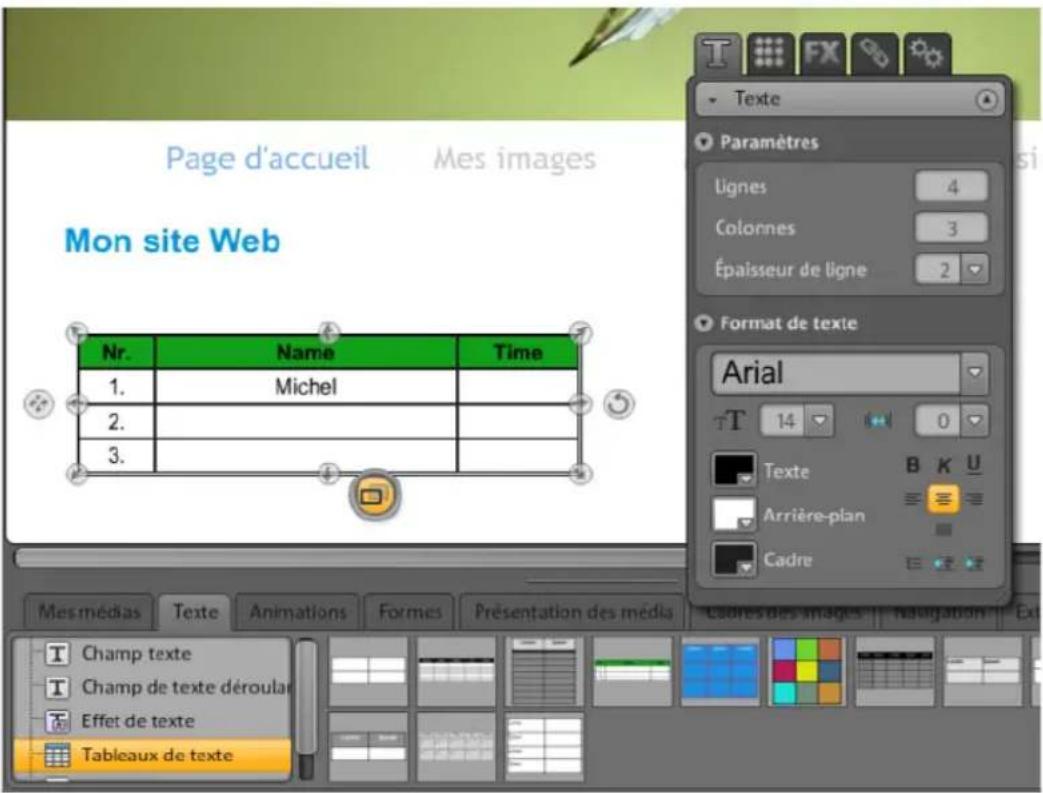Select Champ de texte déroulant list item
Screen dimensions: 1043x793
pyautogui.click(x=152, y=687)
